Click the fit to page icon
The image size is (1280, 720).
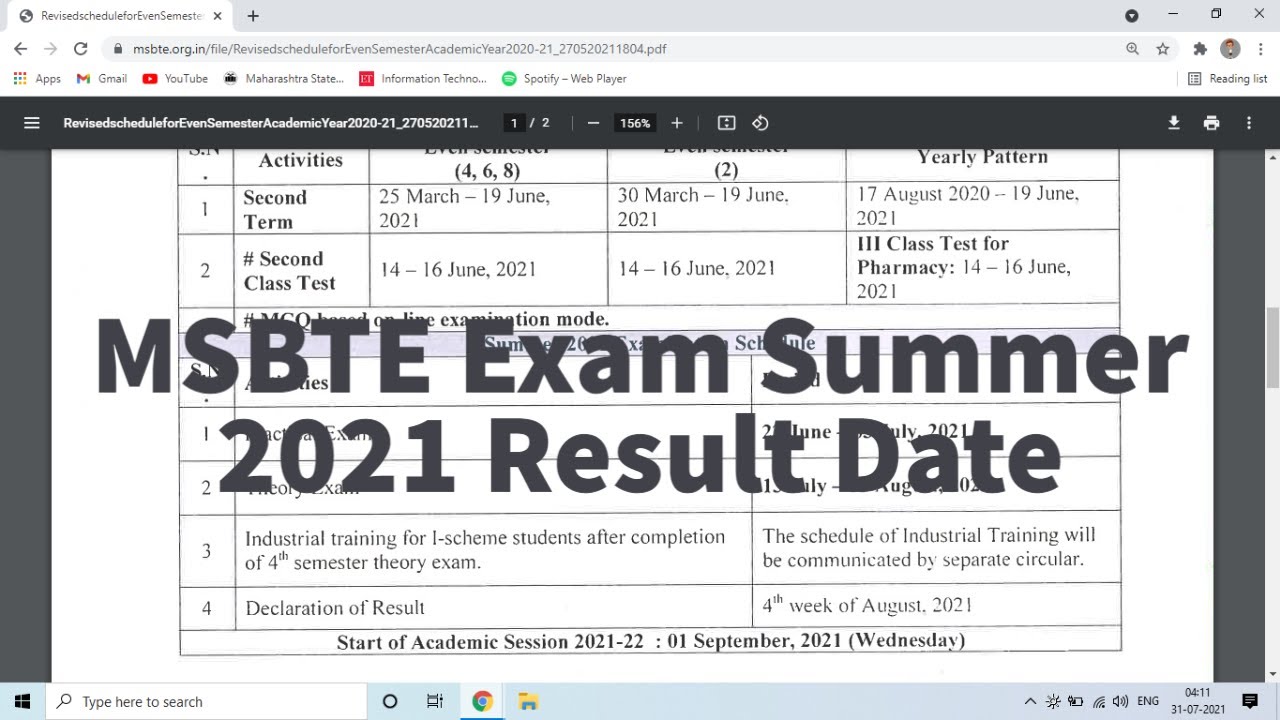coord(727,123)
